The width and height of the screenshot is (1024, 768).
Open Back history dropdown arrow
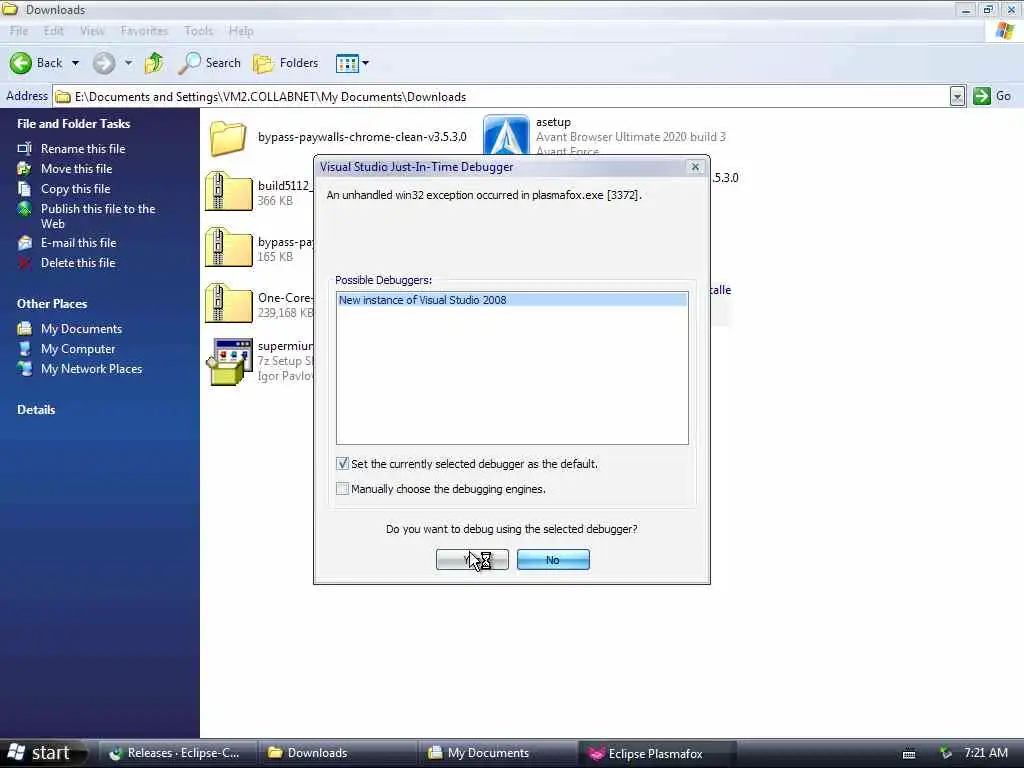[75, 63]
